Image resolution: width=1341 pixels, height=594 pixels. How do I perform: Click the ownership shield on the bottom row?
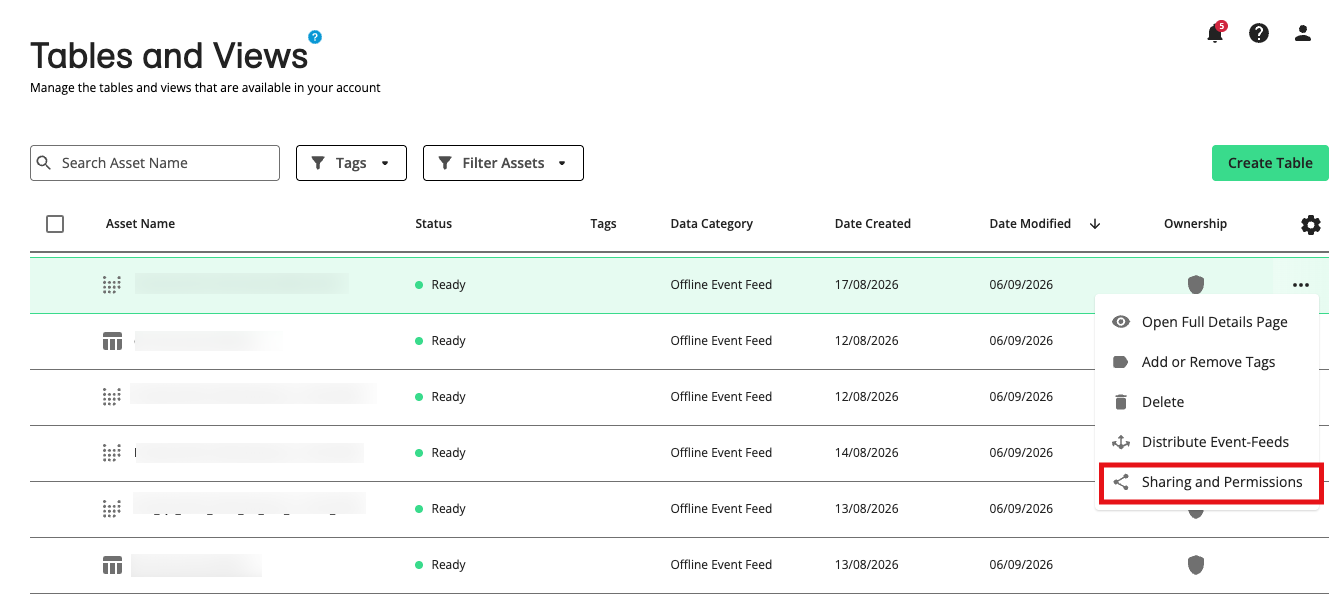point(1195,565)
